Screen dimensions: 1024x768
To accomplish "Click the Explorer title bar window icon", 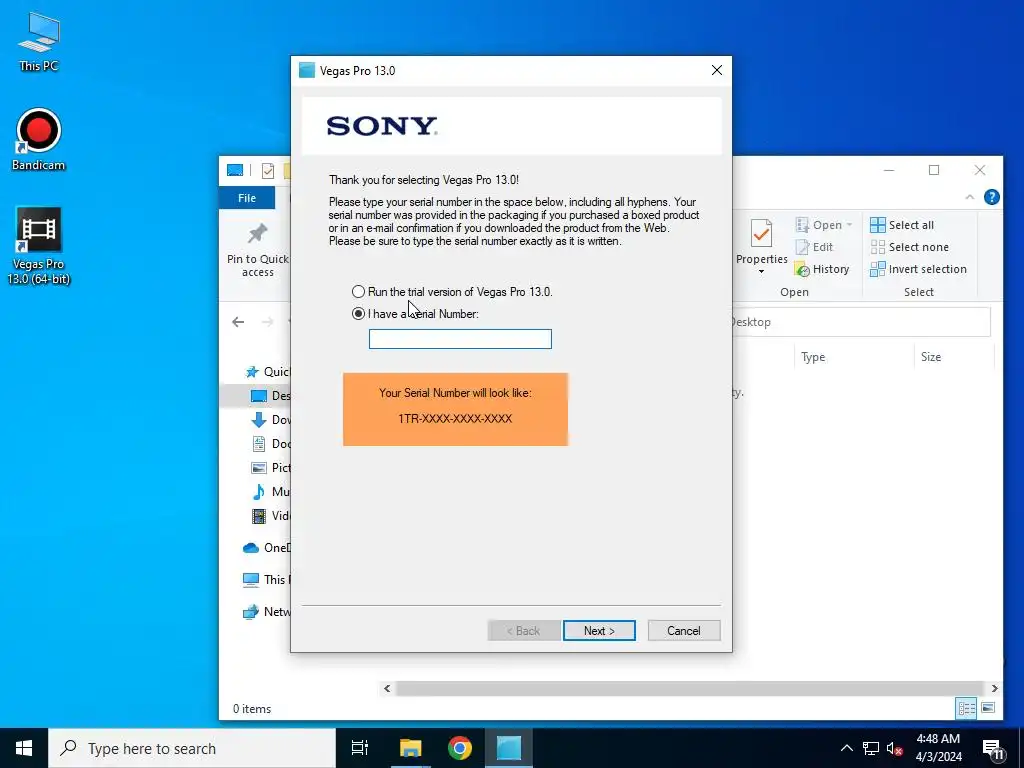I will [x=235, y=170].
